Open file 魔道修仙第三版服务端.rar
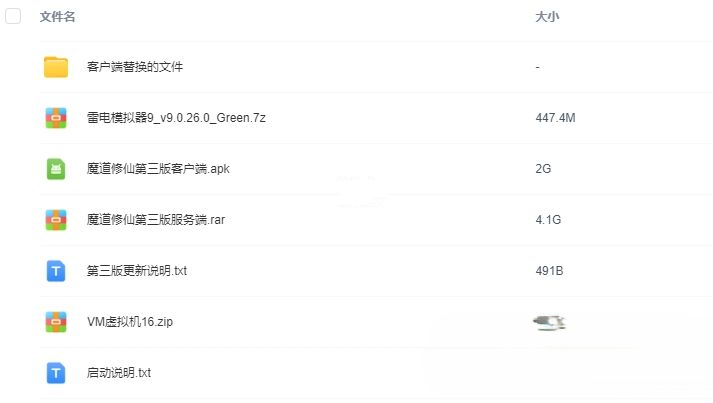713x403 pixels. 156,220
